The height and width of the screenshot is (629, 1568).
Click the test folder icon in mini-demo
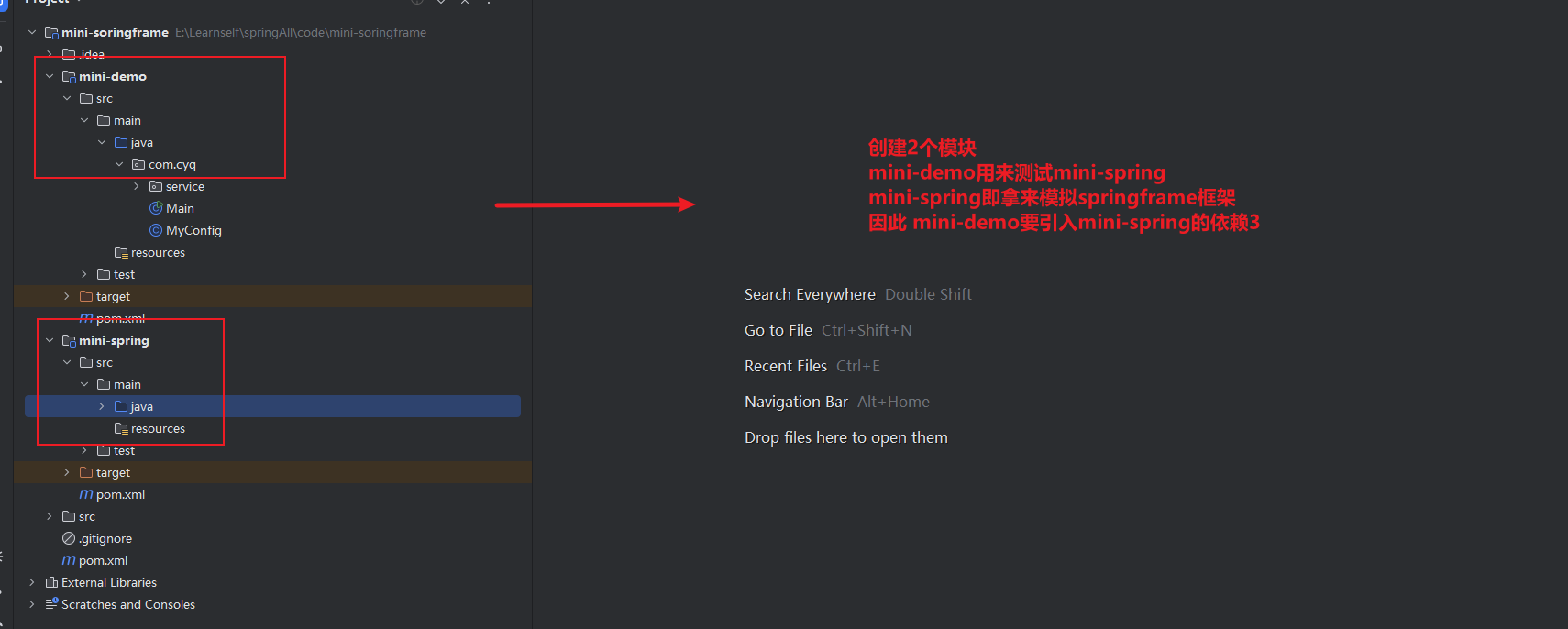(x=104, y=274)
